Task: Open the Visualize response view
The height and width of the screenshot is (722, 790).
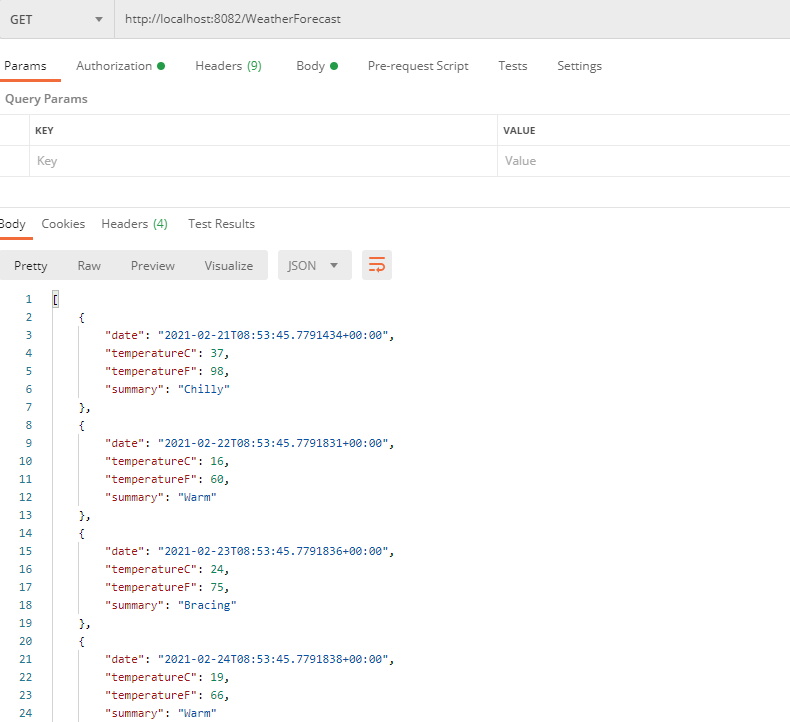Action: click(x=229, y=265)
